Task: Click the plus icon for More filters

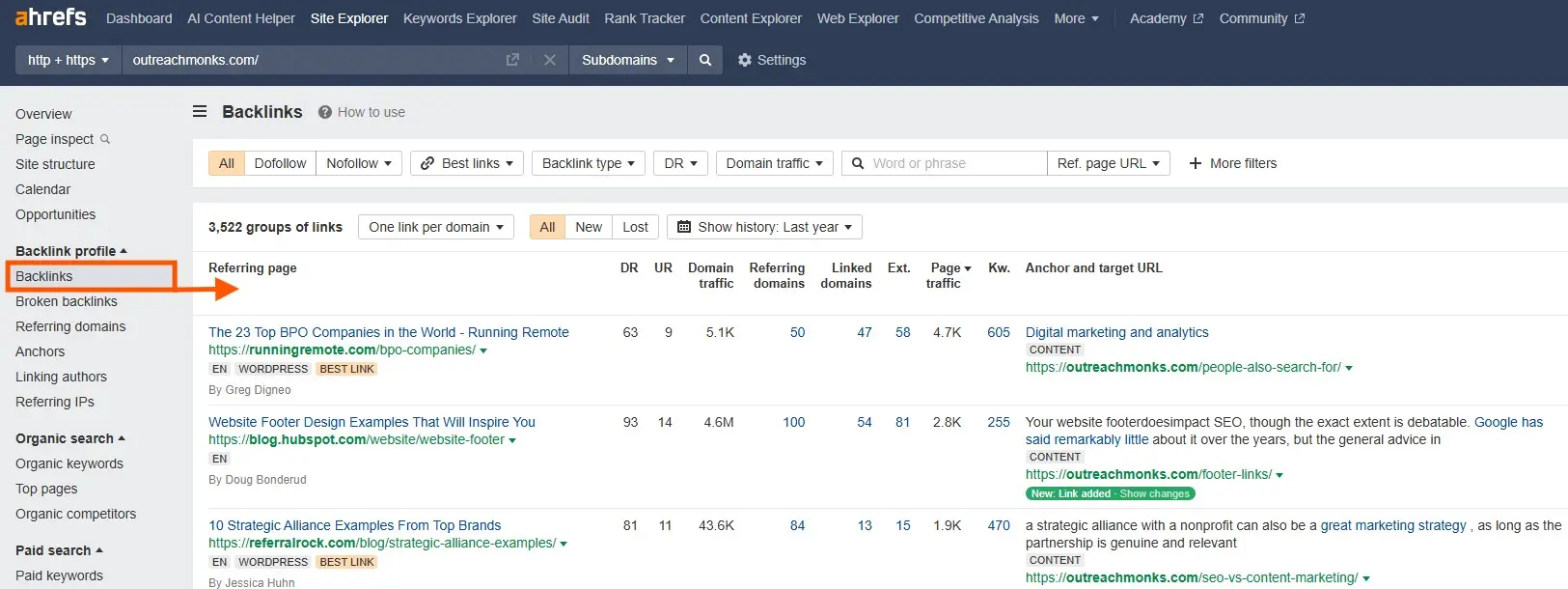Action: point(1196,163)
